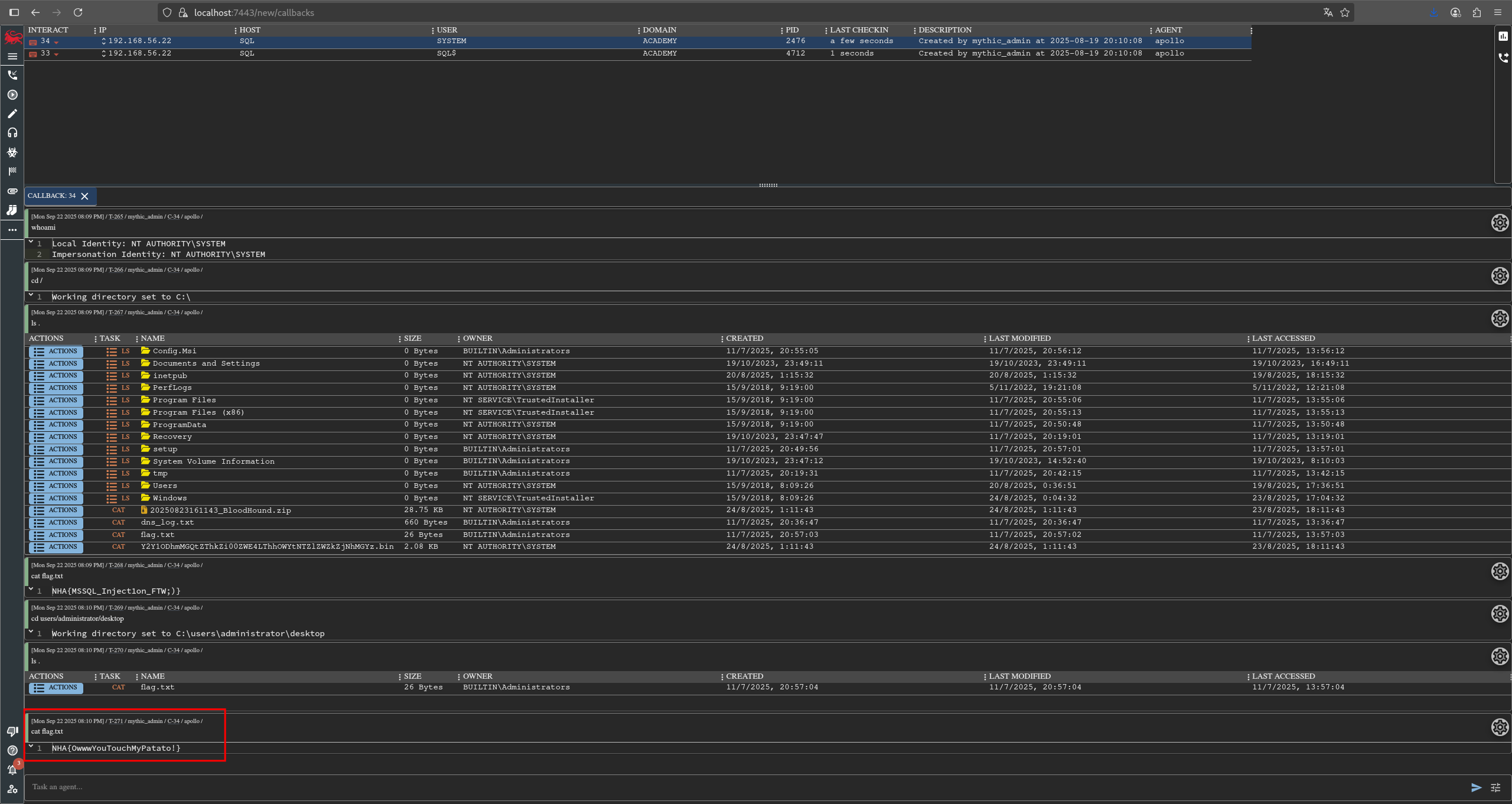Select the CALLBACK: 34 tab
The height and width of the screenshot is (804, 1512).
(52, 196)
